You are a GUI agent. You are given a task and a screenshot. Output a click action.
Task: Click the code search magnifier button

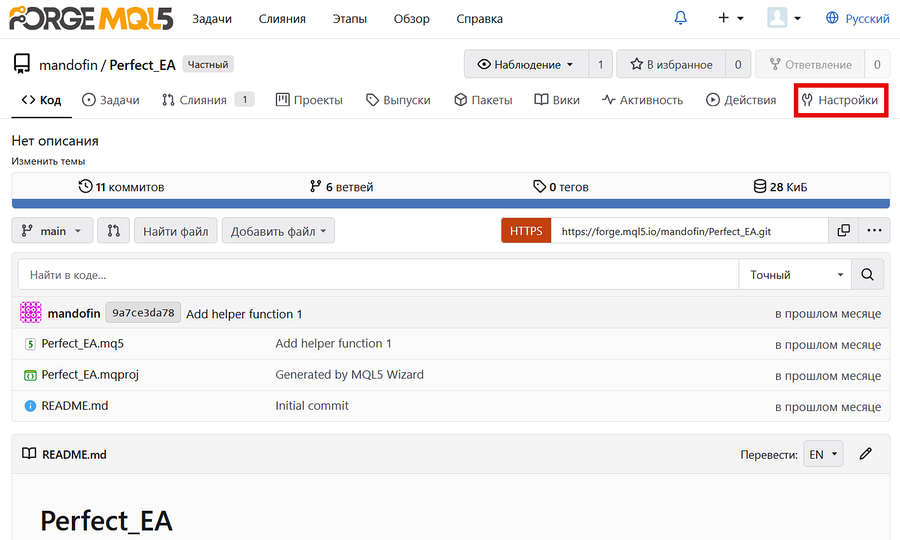[867, 275]
